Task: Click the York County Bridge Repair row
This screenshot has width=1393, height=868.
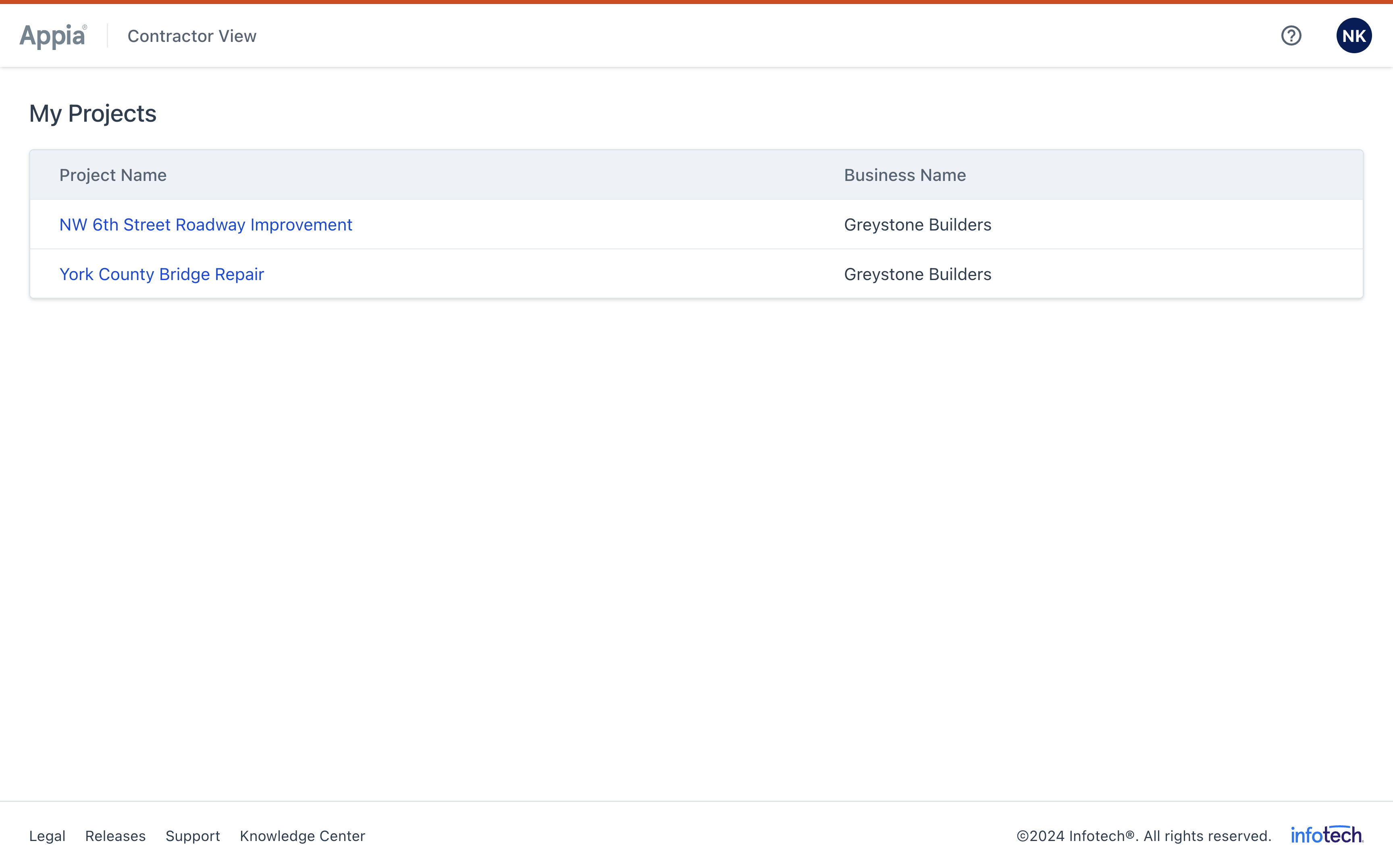Action: click(696, 274)
